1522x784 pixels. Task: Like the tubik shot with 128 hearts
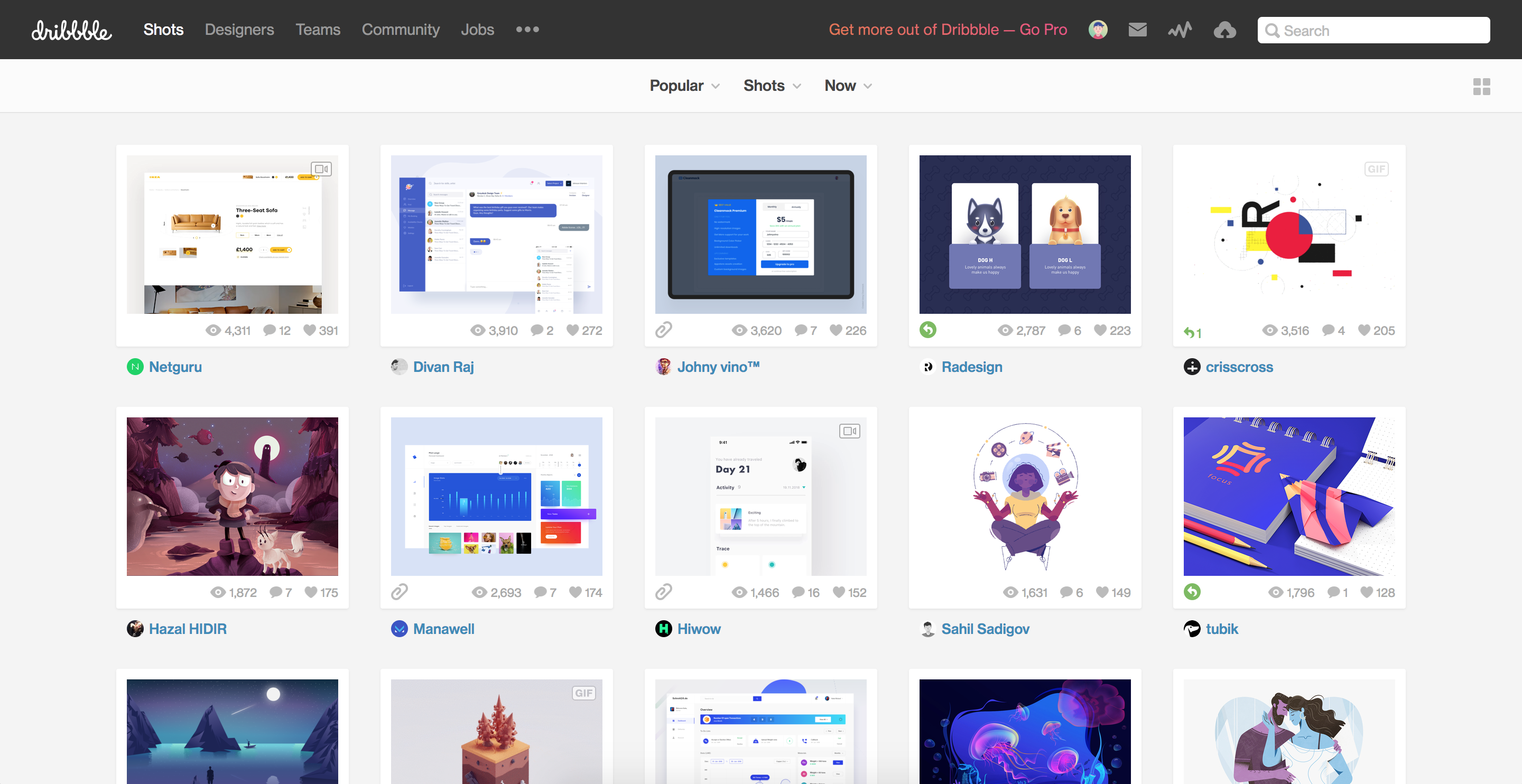pyautogui.click(x=1367, y=592)
